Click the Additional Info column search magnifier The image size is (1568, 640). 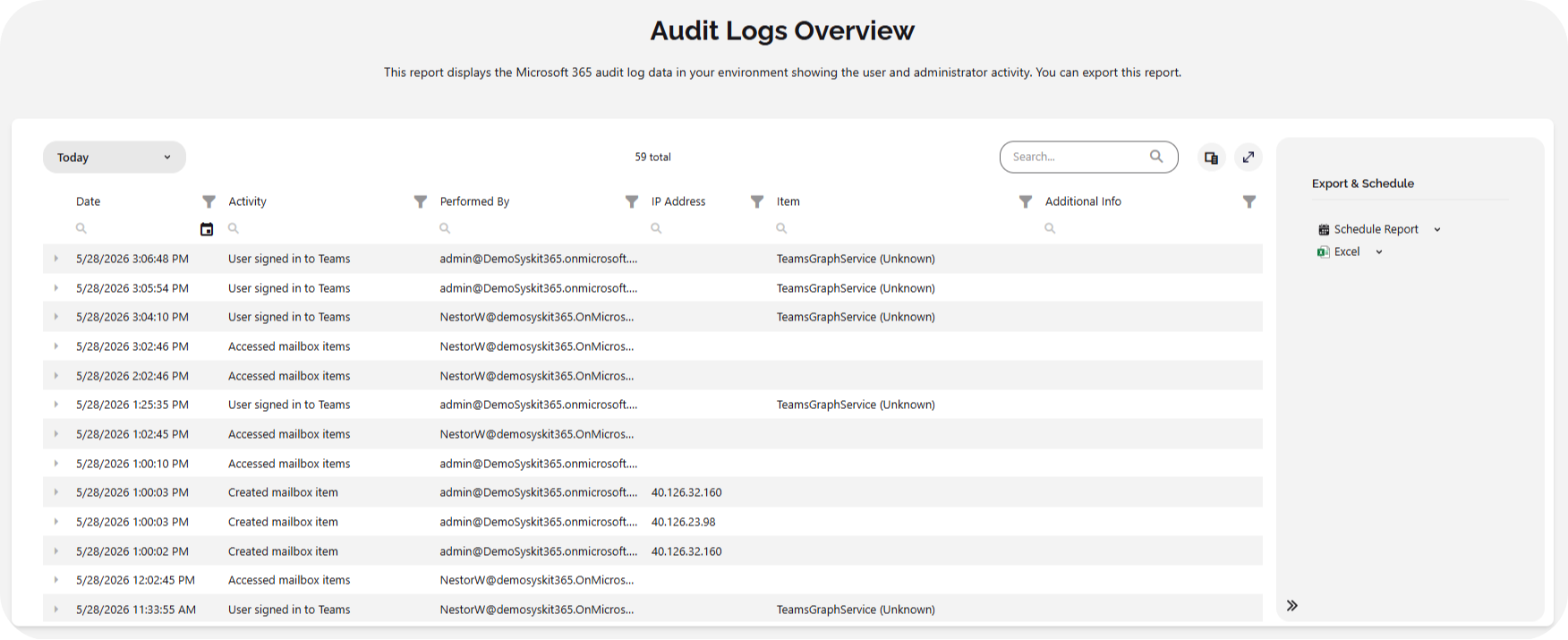coord(1050,228)
